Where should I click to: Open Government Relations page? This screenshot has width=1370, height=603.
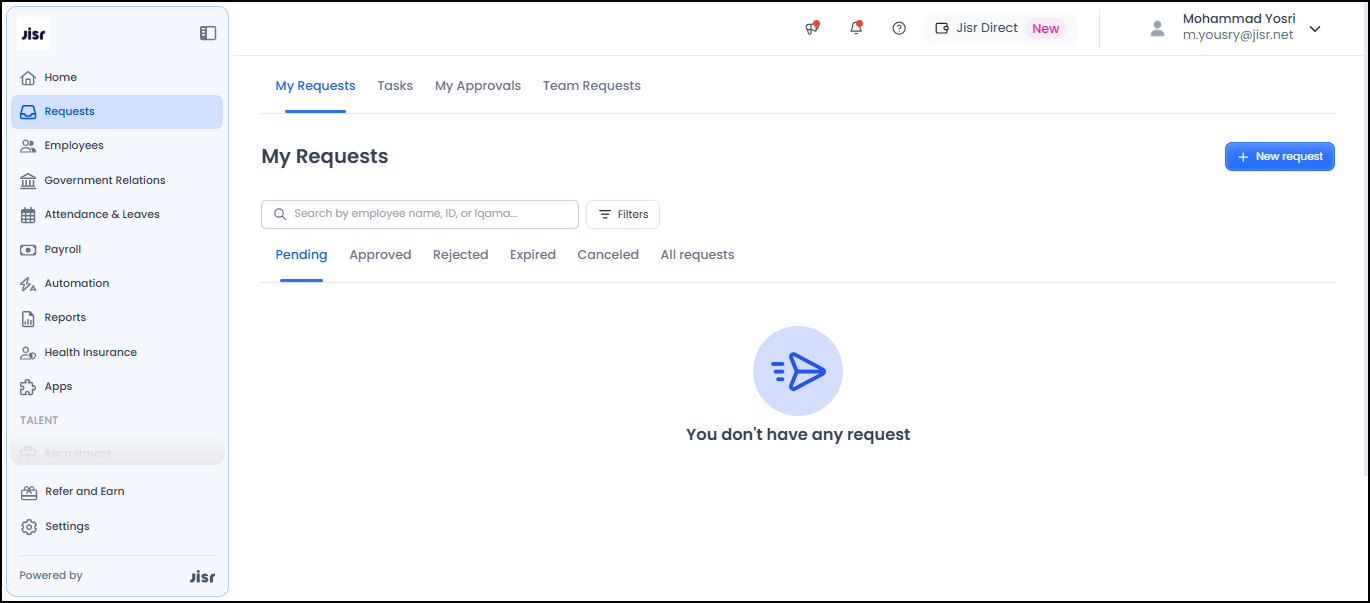point(104,180)
